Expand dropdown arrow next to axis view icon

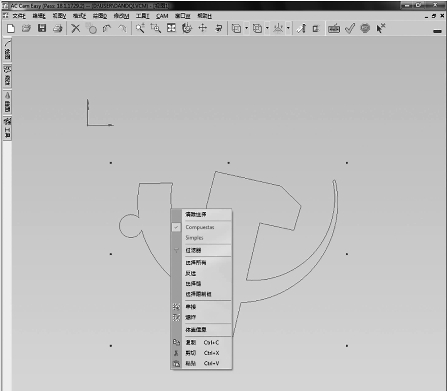click(x=288, y=28)
